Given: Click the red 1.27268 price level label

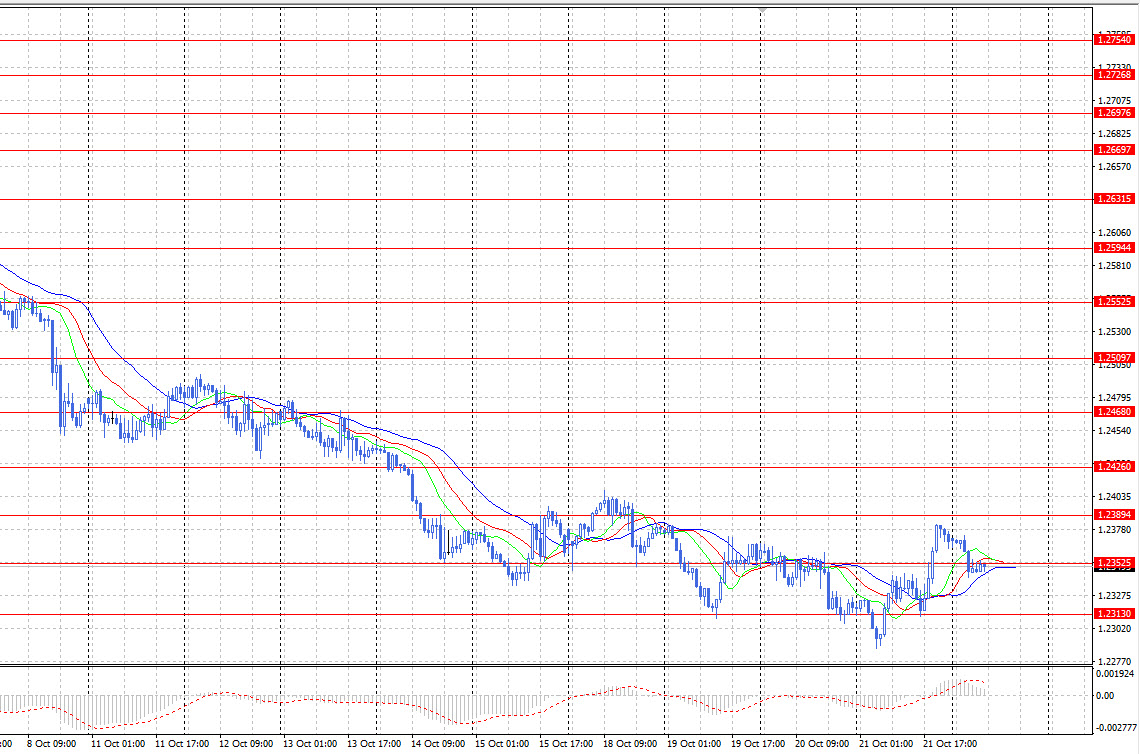Looking at the screenshot, I should coord(1114,75).
